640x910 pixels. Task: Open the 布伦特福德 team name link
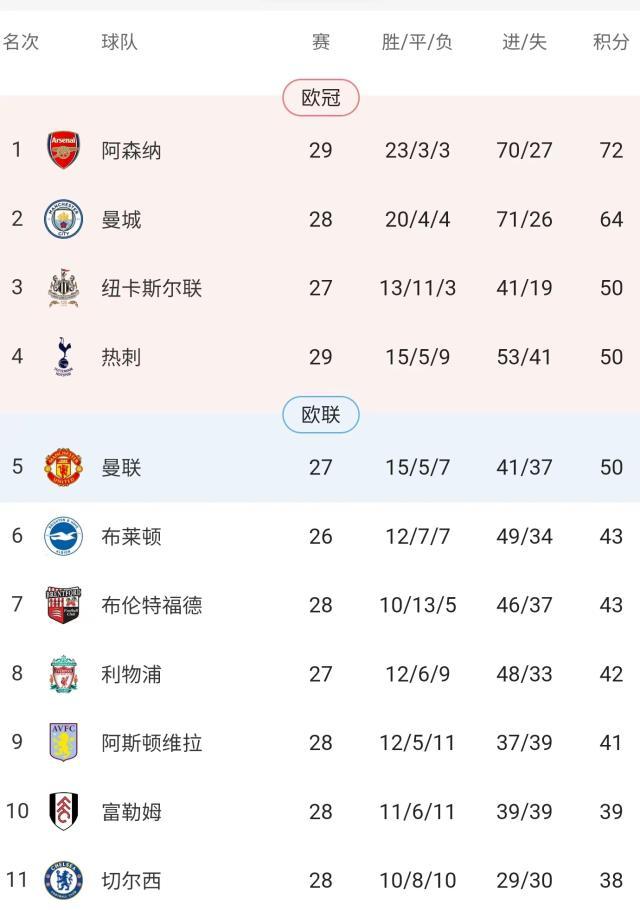(x=151, y=605)
